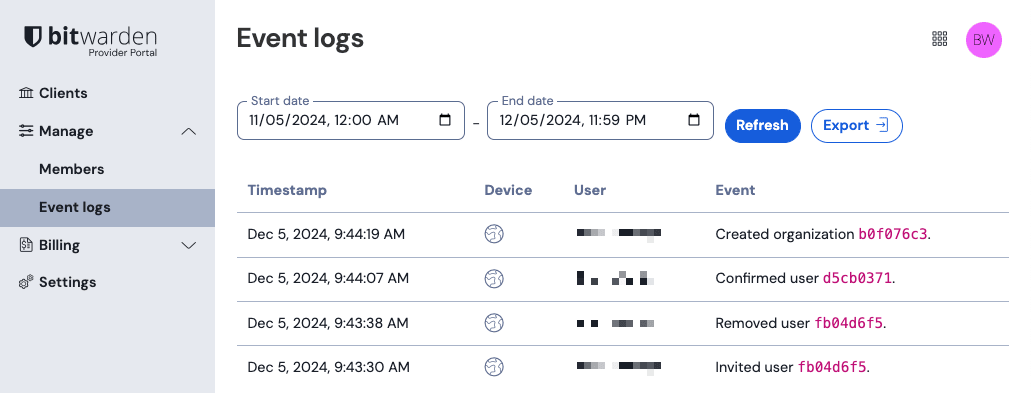
Task: Expand the Billing section chevron
Action: [189, 245]
